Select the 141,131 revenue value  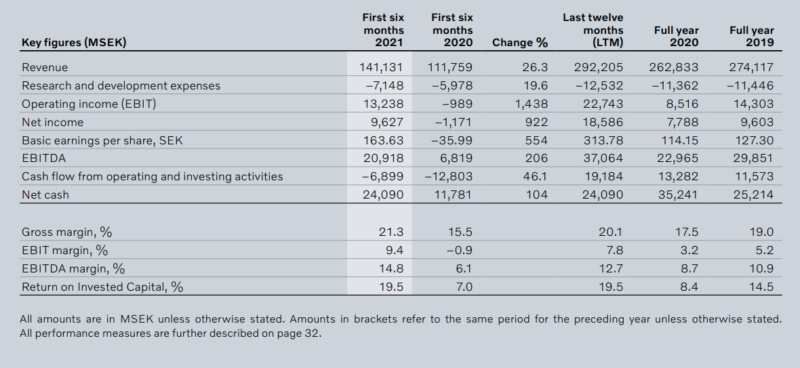coord(381,67)
